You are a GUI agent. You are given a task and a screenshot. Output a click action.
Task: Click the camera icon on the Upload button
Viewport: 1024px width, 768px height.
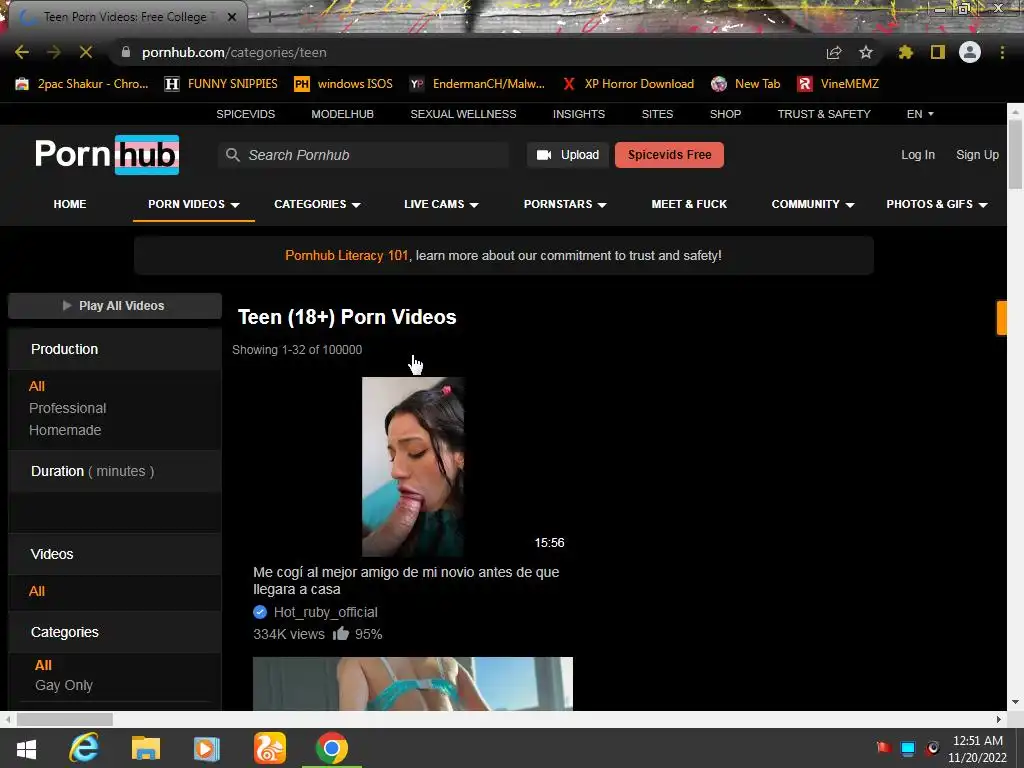543,155
